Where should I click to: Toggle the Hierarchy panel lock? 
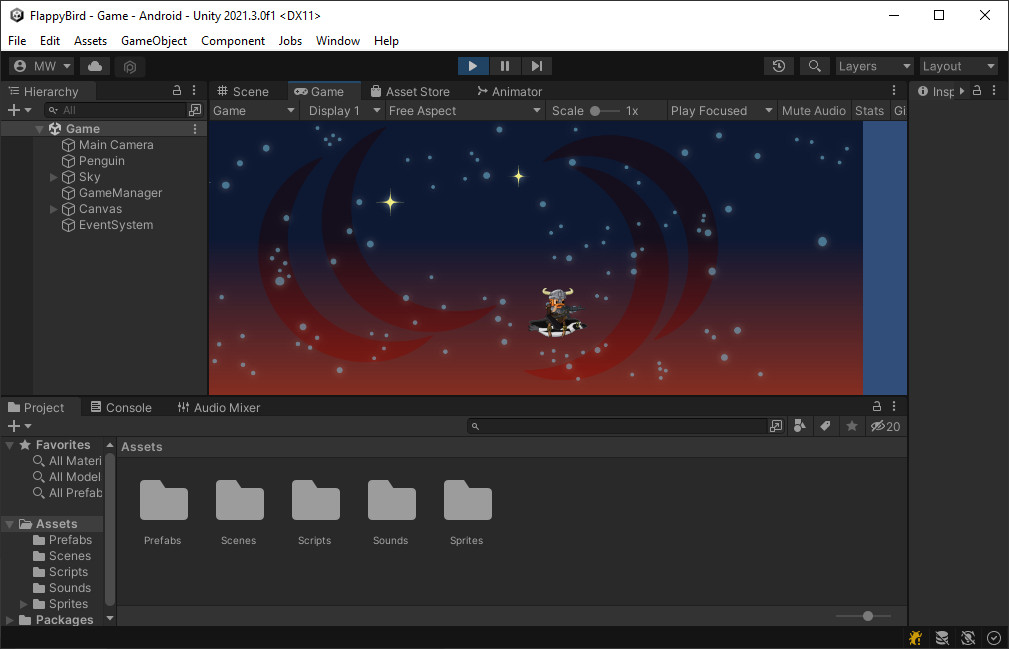coord(177,91)
